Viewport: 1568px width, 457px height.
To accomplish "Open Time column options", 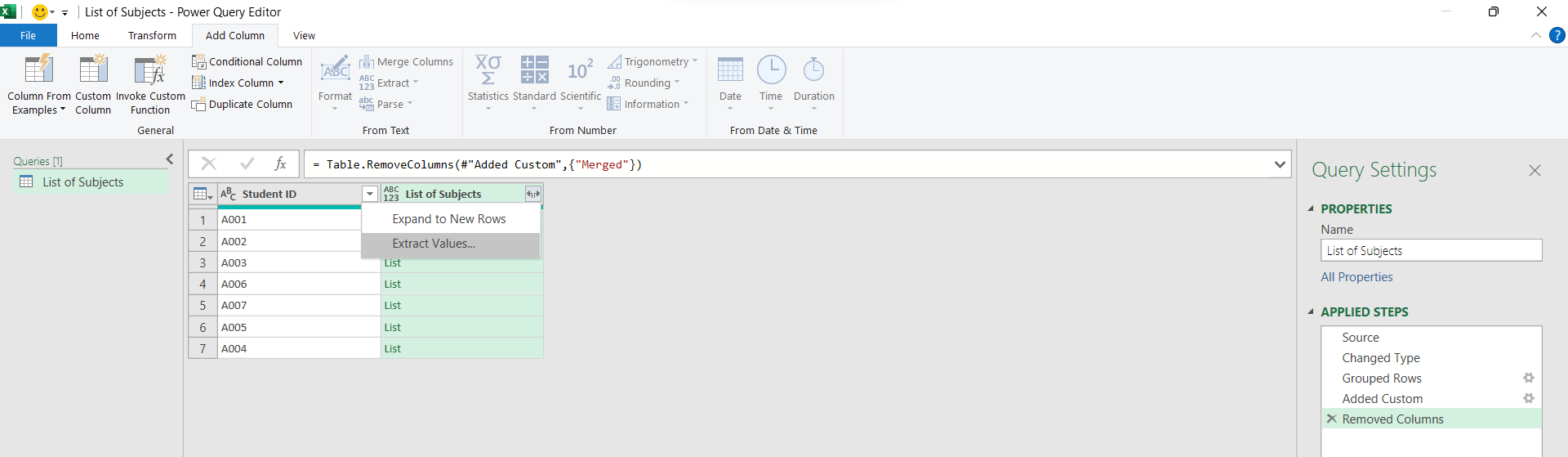I will coord(771,85).
